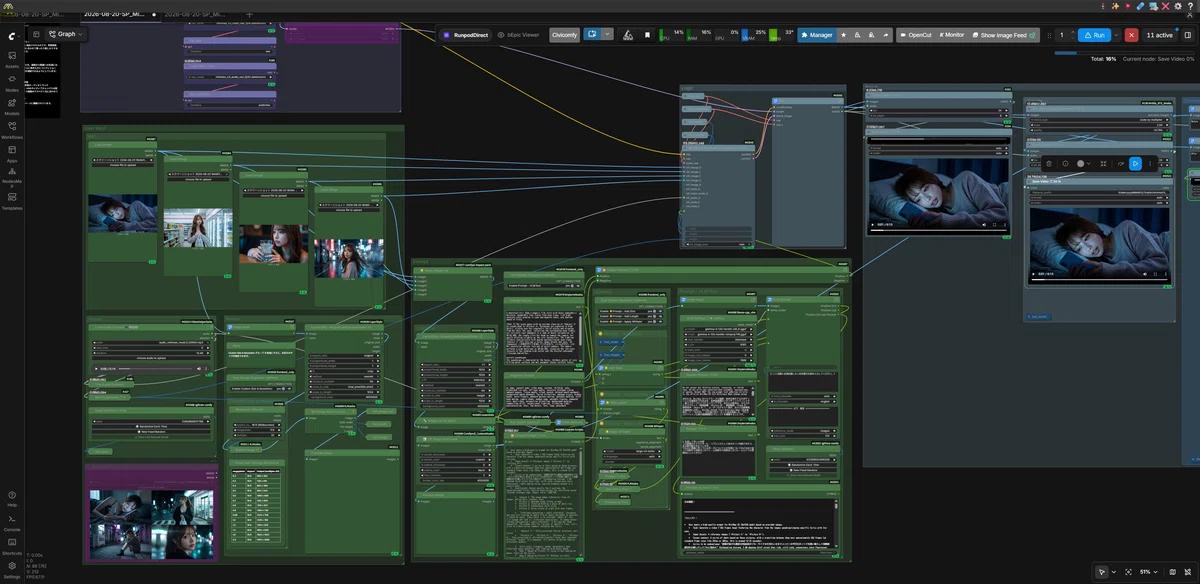Open the ComfyUI logo menu chevron
The width and height of the screenshot is (1200, 584).
click(21, 36)
